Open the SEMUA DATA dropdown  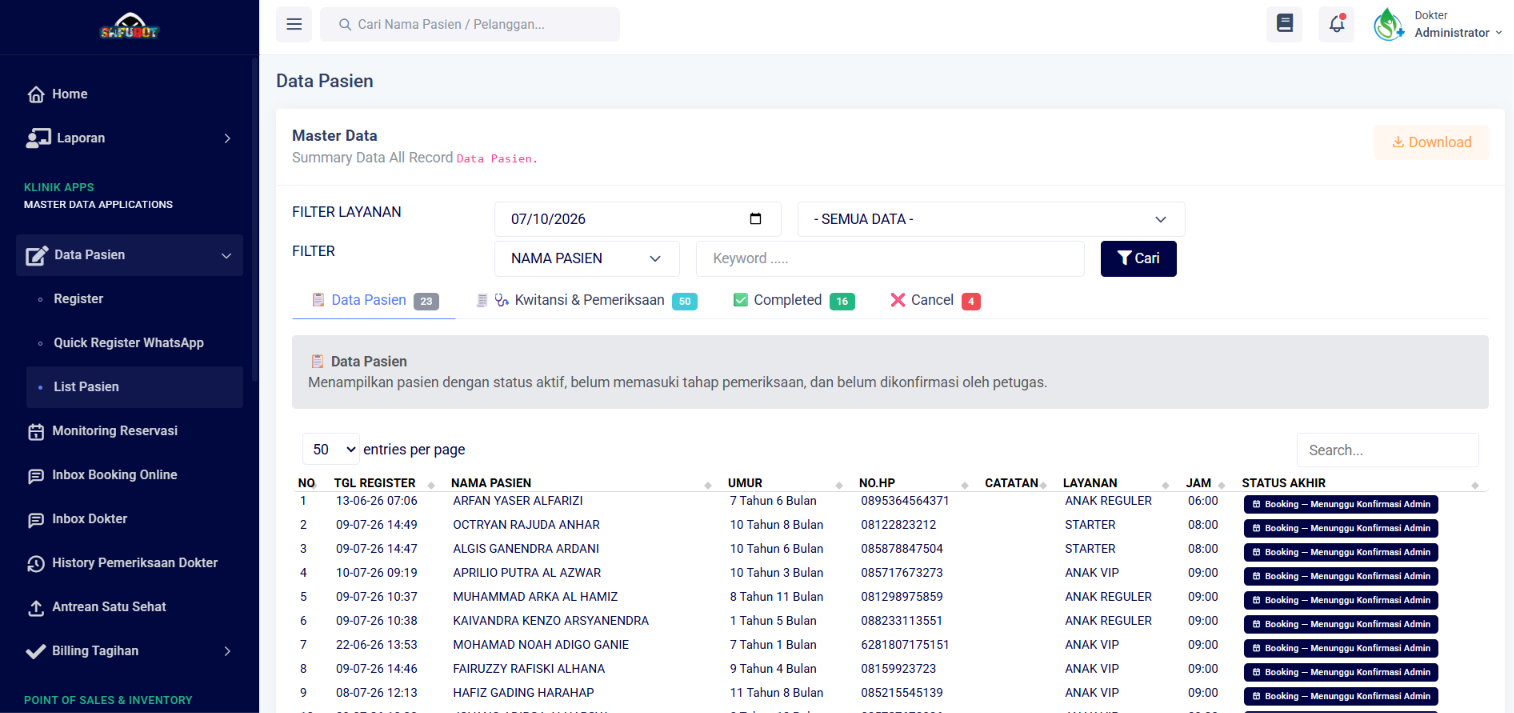pos(991,219)
